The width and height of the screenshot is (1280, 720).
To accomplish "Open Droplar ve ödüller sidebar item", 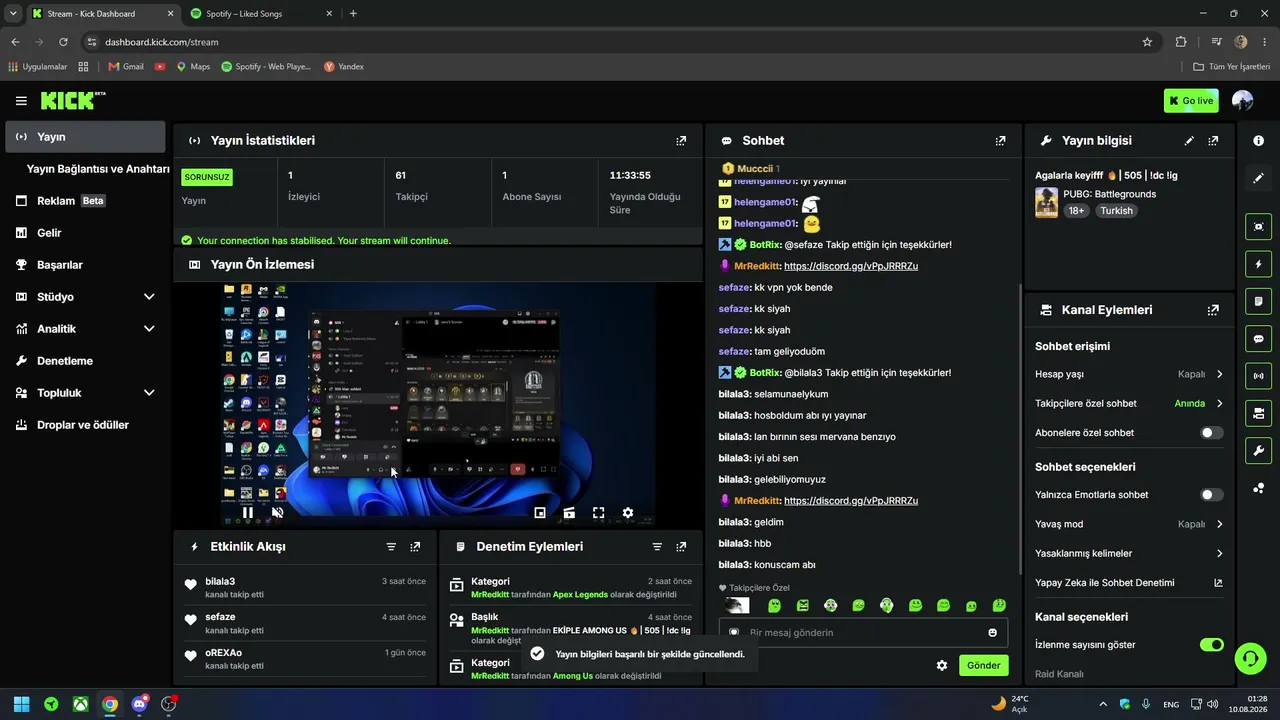I will point(84,425).
